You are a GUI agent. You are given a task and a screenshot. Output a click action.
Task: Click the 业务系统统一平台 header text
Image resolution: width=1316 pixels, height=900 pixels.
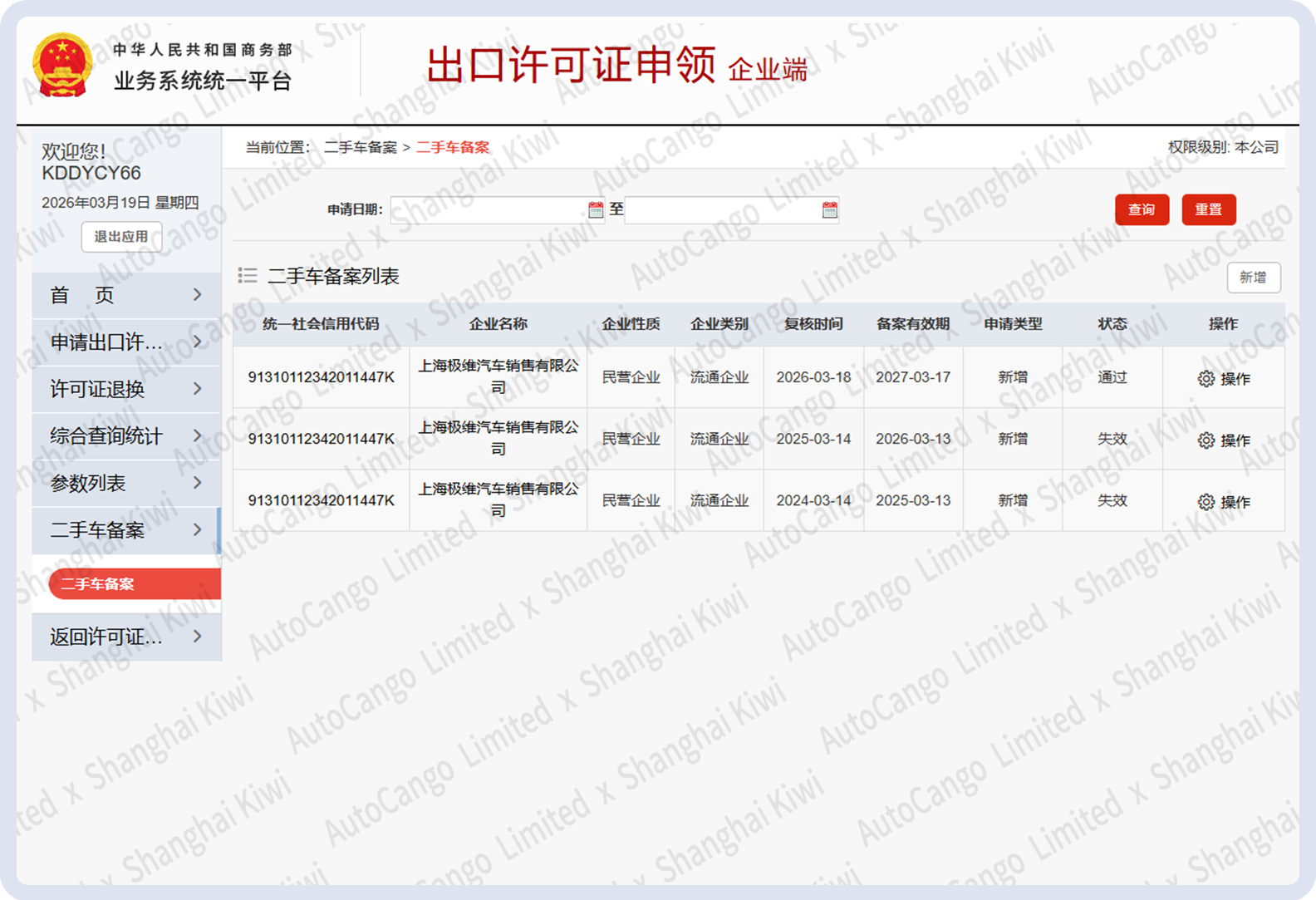point(203,81)
